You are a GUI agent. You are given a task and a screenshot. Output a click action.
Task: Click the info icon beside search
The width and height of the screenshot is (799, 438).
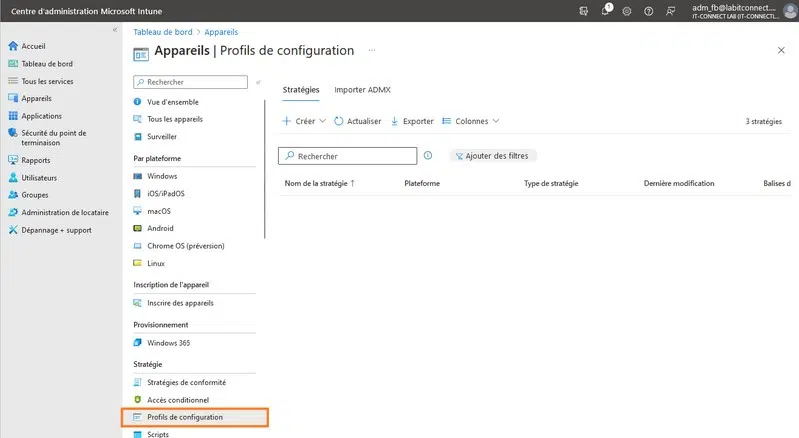428,155
